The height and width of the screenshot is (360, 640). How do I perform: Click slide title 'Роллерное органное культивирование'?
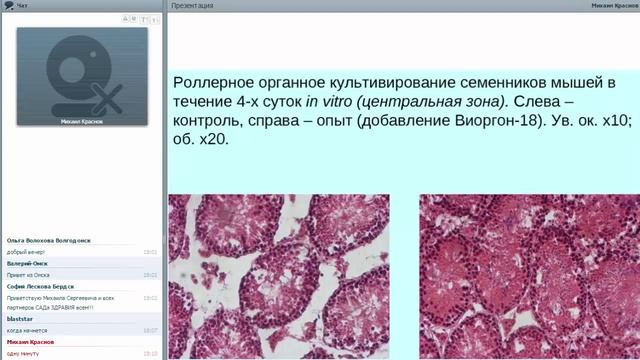click(314, 82)
